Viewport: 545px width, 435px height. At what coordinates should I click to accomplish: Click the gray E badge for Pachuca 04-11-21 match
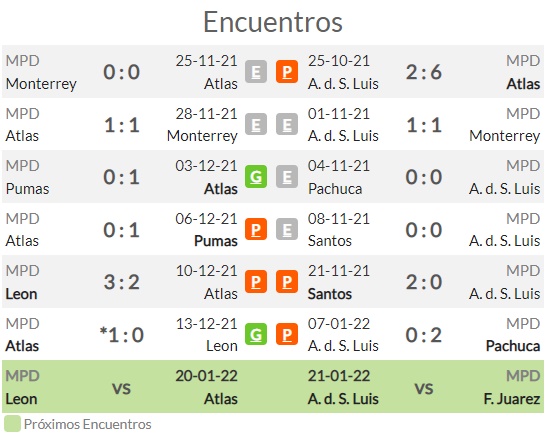click(287, 177)
